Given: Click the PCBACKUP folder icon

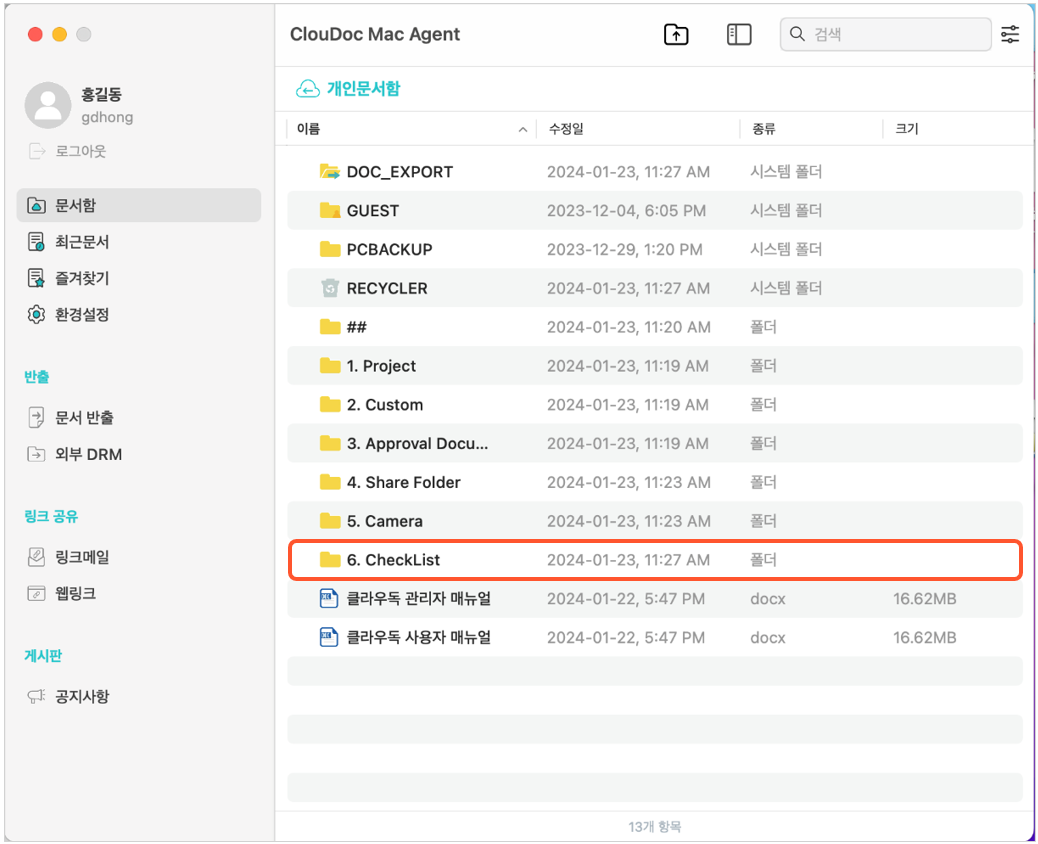Looking at the screenshot, I should click(x=330, y=250).
